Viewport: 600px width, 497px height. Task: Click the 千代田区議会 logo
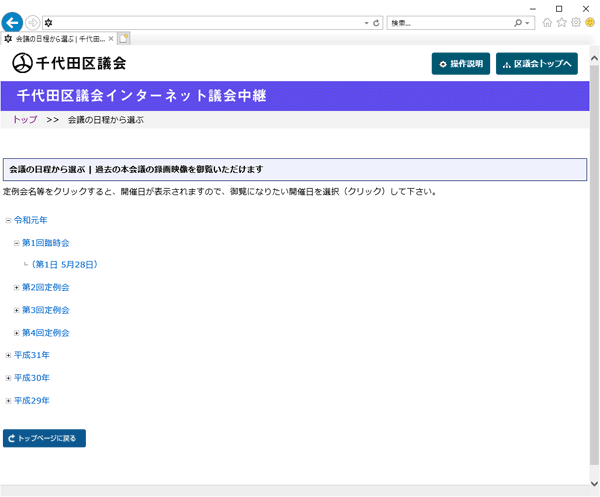point(69,63)
